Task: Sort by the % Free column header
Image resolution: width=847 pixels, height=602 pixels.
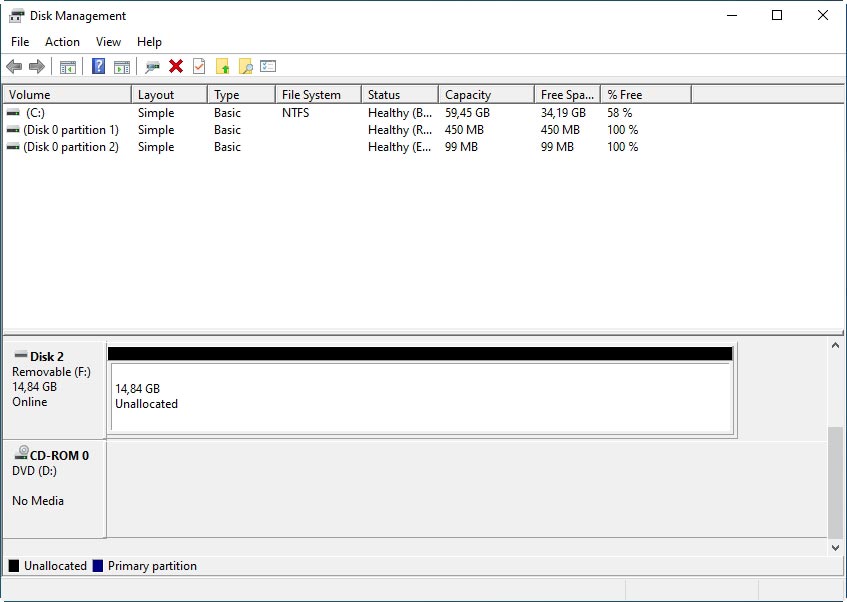Action: coord(646,95)
